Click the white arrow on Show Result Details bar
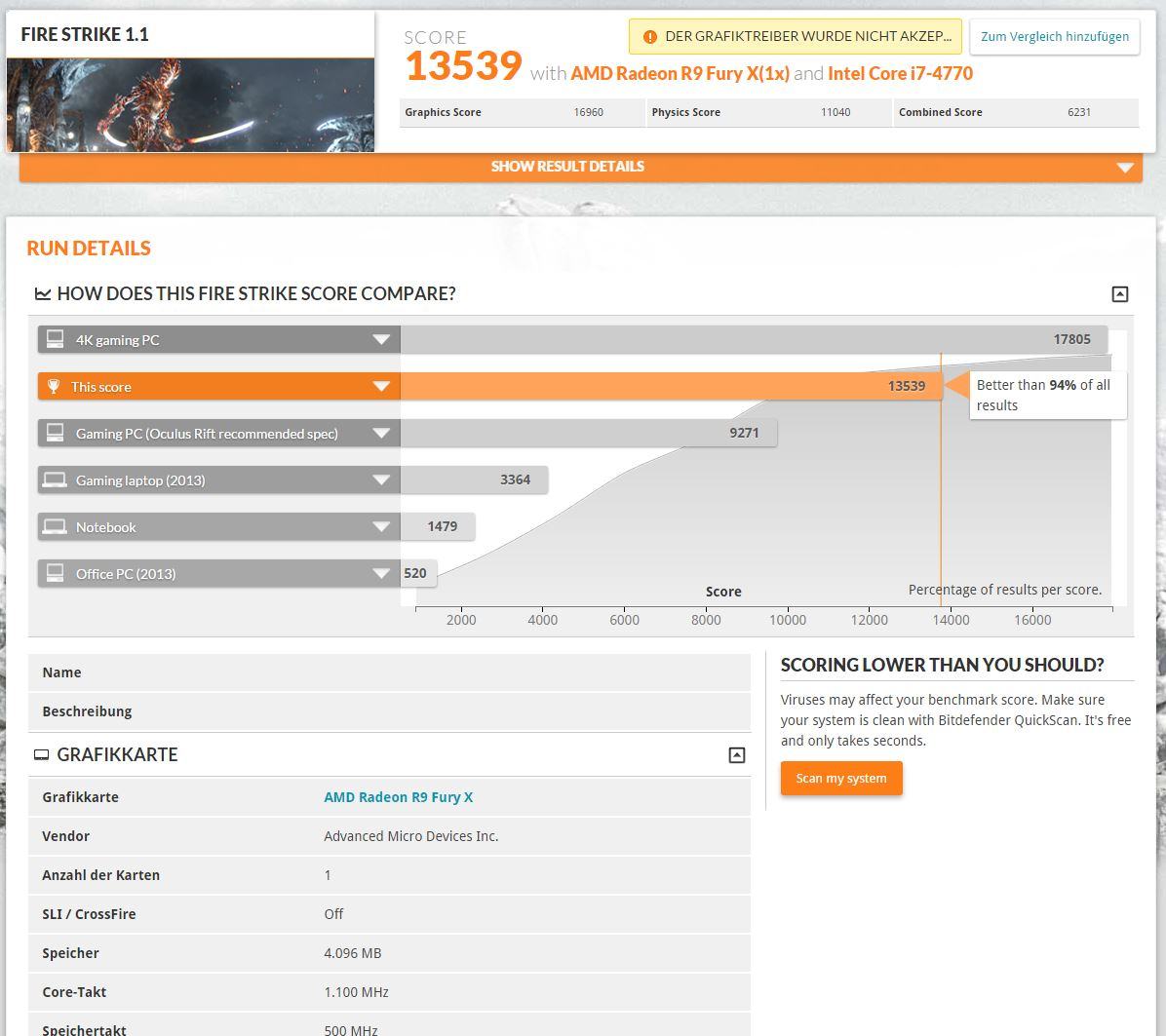1166x1036 pixels. click(x=1125, y=168)
